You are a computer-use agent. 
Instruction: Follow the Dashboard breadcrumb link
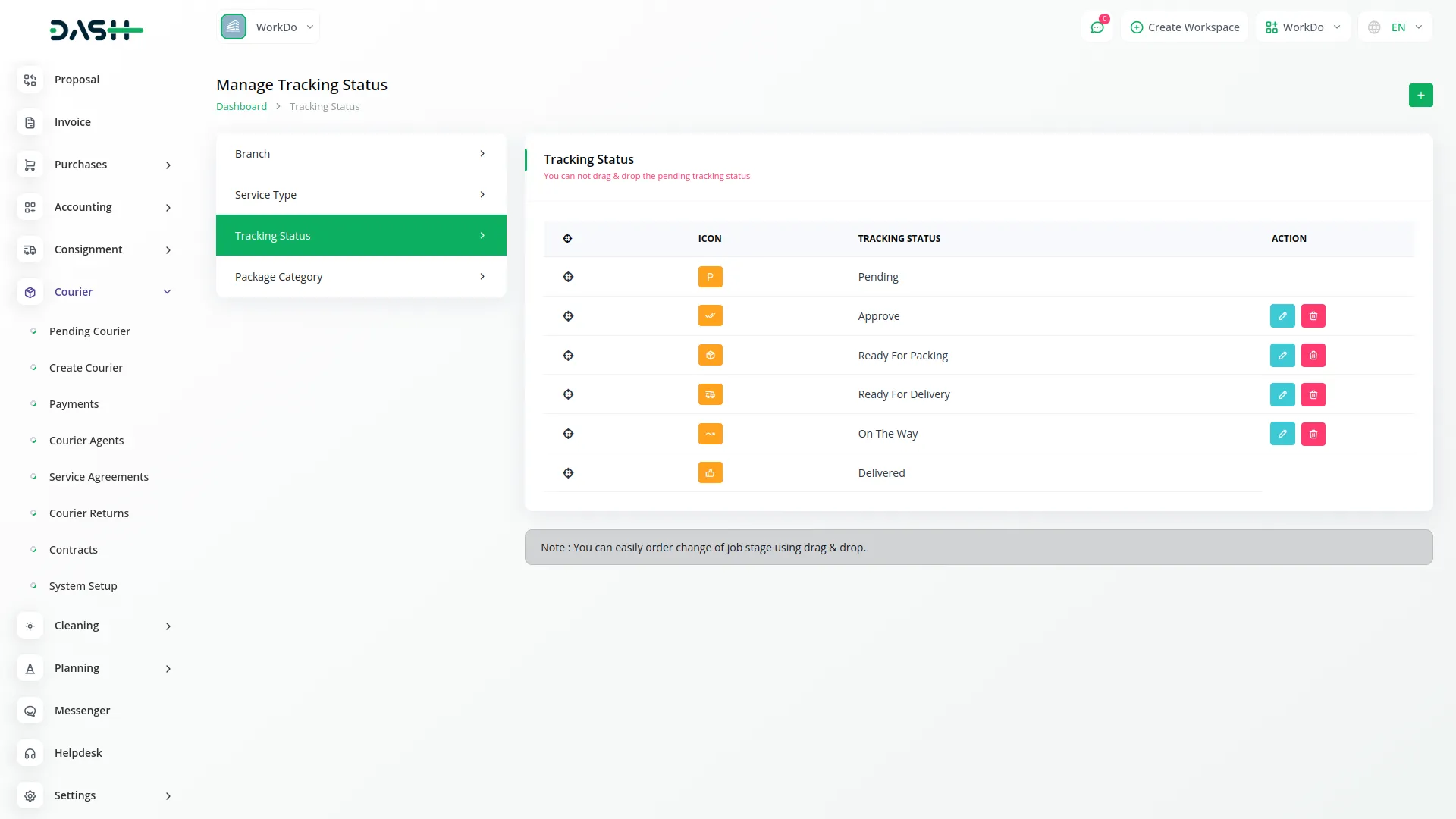click(241, 107)
